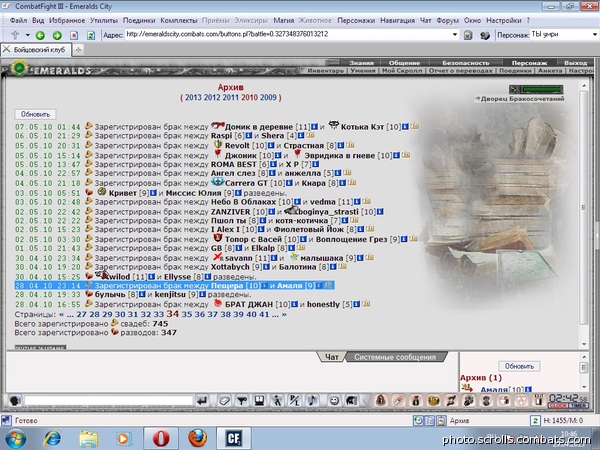Open the 2009 archive year link
Viewport: 600px width, 450px height.
(268, 98)
